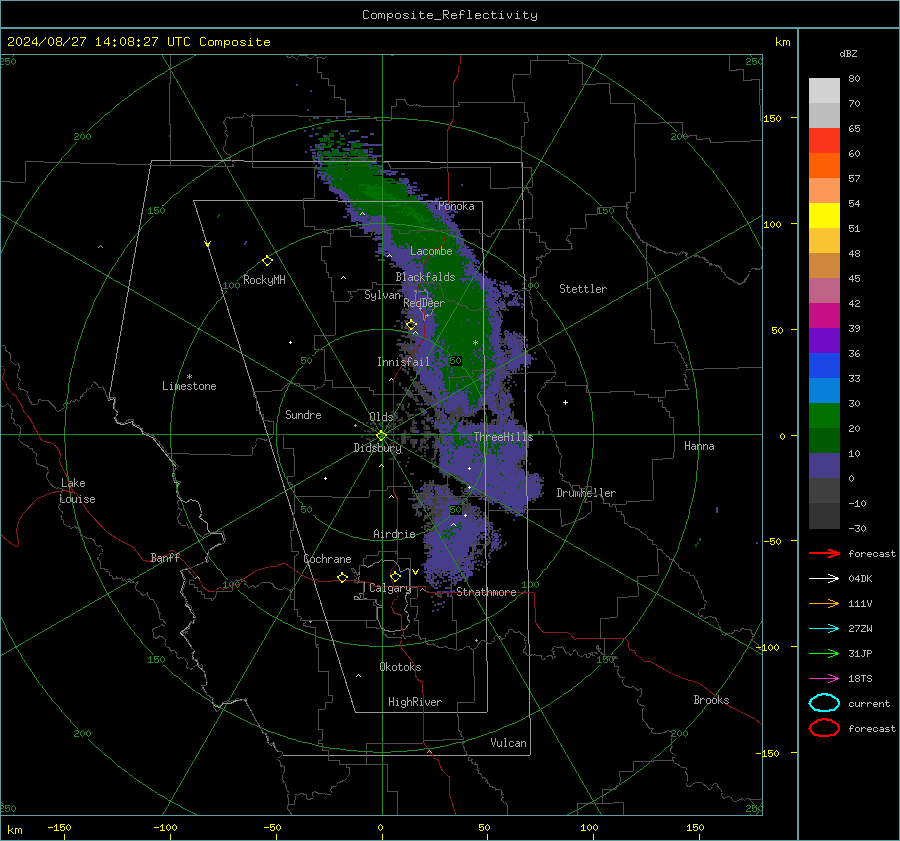Image resolution: width=900 pixels, height=841 pixels.
Task: Click the Drumheller city label
Action: (x=586, y=493)
